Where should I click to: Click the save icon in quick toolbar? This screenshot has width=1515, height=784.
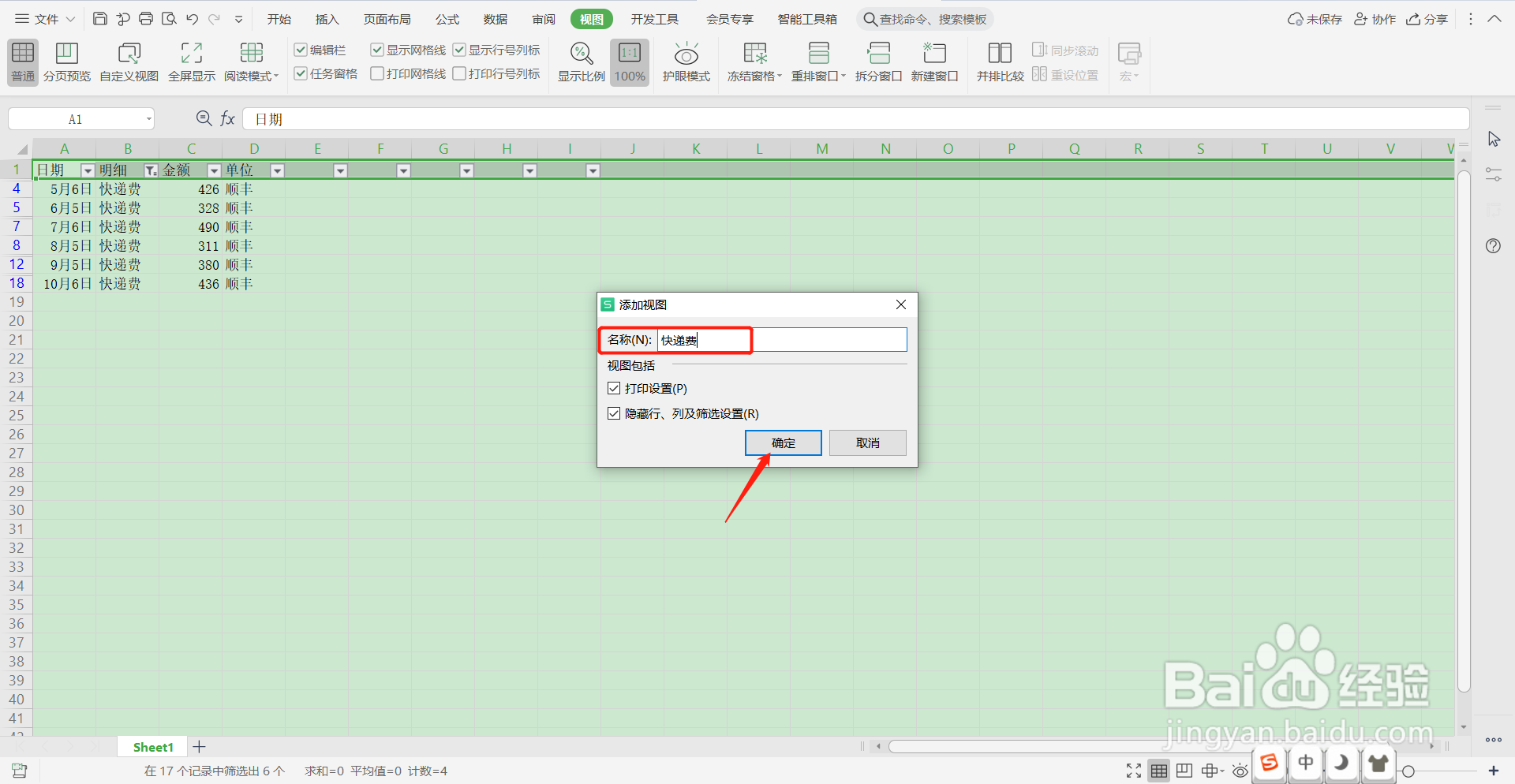coord(100,19)
